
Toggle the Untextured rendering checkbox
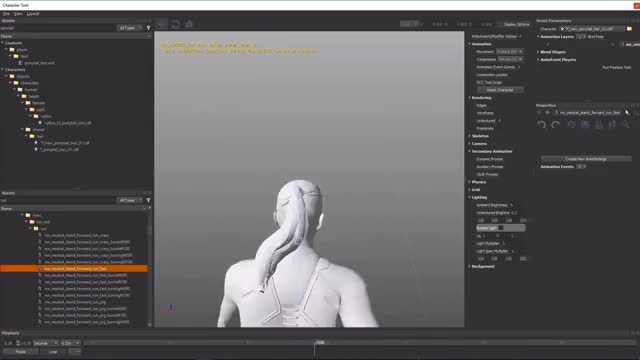coord(500,121)
